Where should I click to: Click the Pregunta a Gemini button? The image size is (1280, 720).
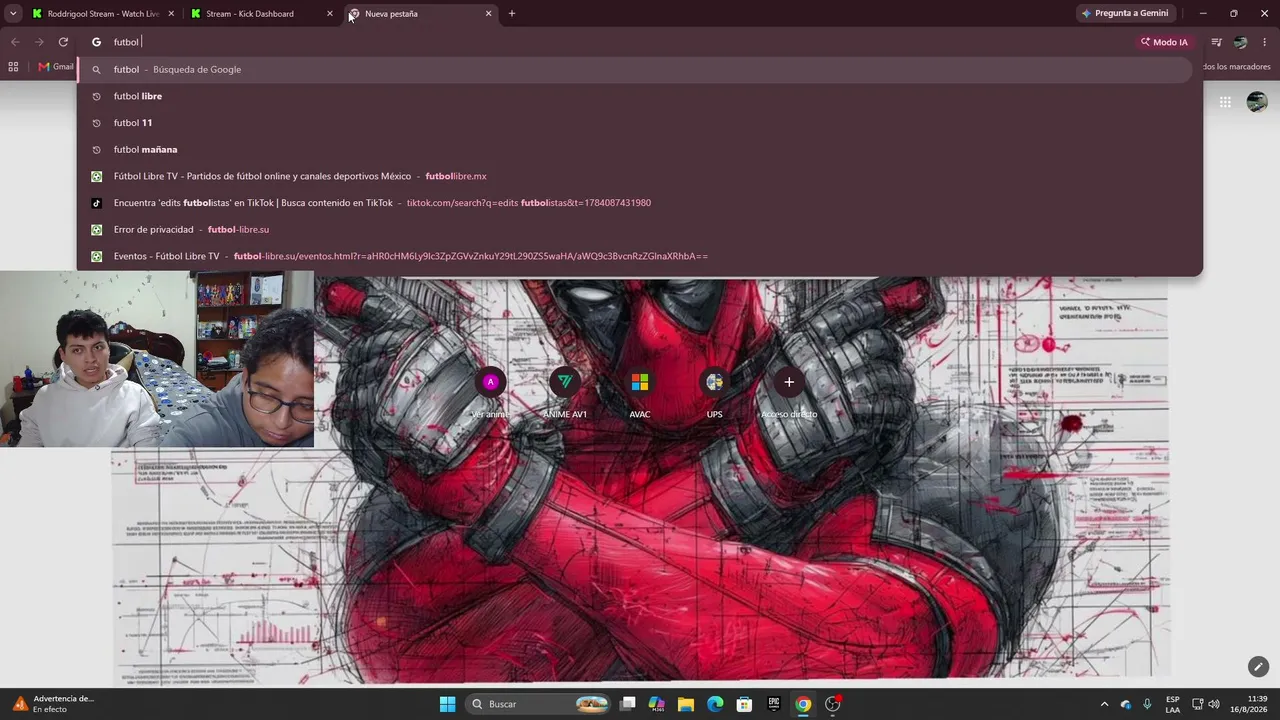1124,14
